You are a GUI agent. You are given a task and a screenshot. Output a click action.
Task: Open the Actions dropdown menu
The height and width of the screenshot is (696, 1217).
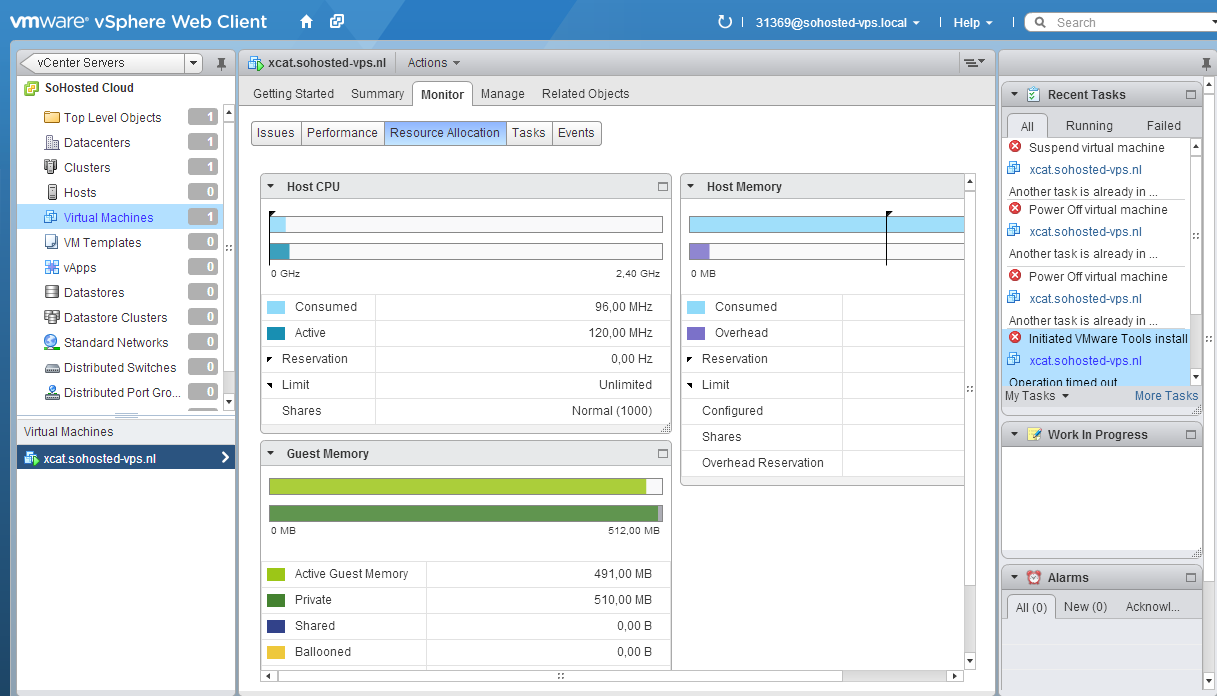coord(434,63)
